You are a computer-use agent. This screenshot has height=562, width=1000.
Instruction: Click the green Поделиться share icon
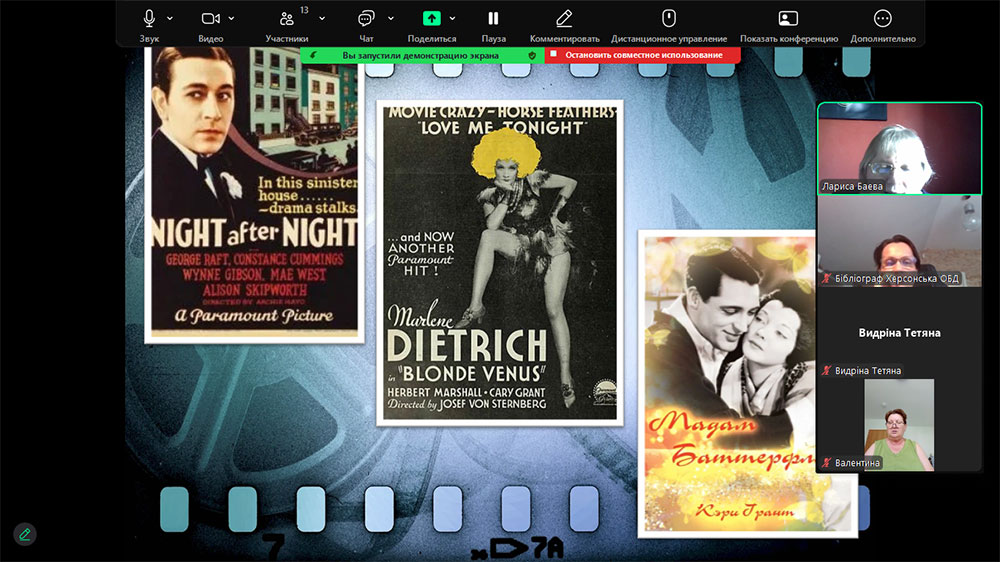(432, 18)
